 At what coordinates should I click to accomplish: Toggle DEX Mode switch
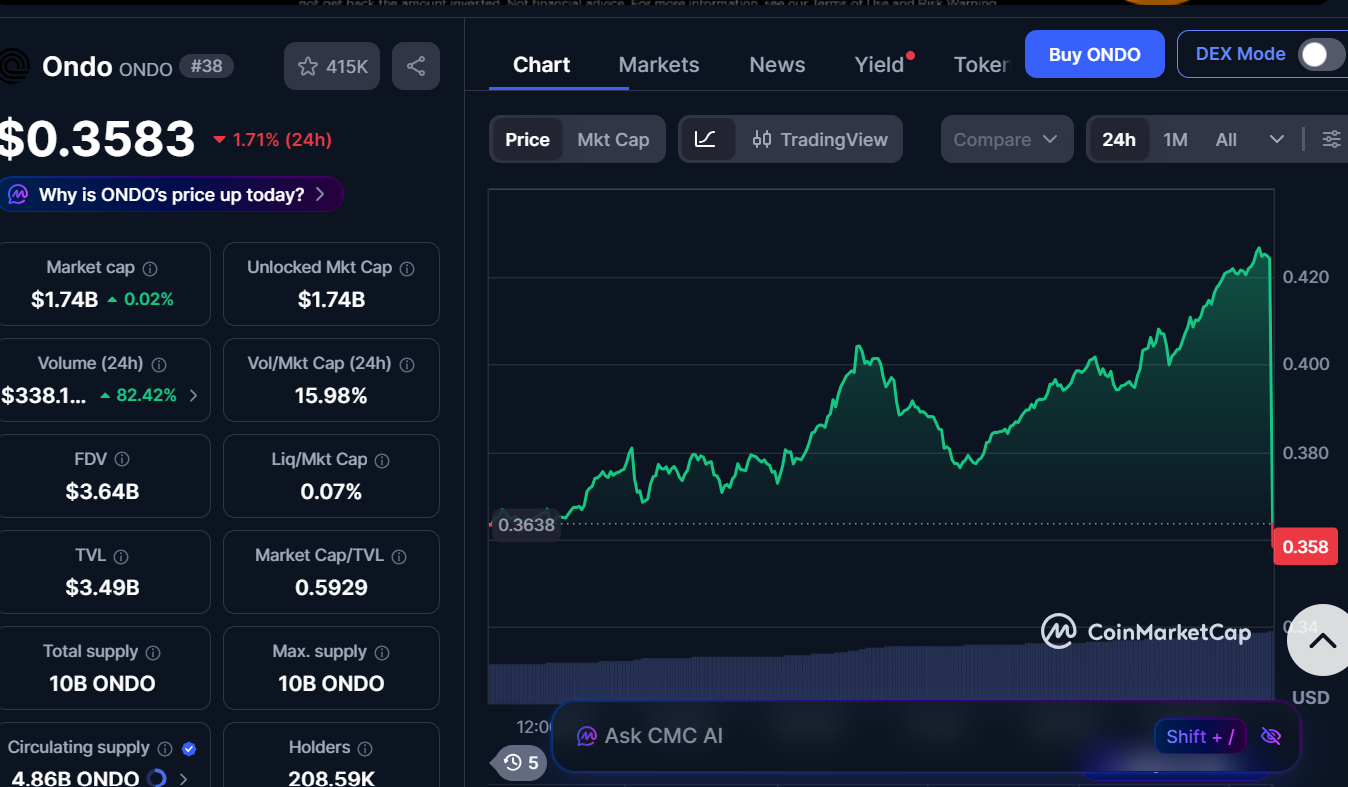[x=1320, y=54]
